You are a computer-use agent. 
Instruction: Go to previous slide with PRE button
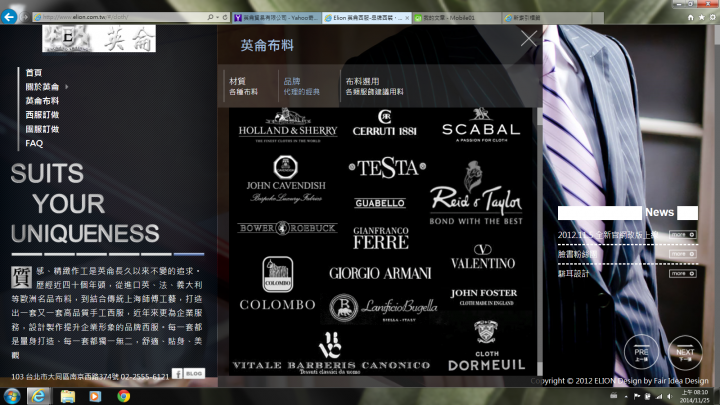click(641, 353)
